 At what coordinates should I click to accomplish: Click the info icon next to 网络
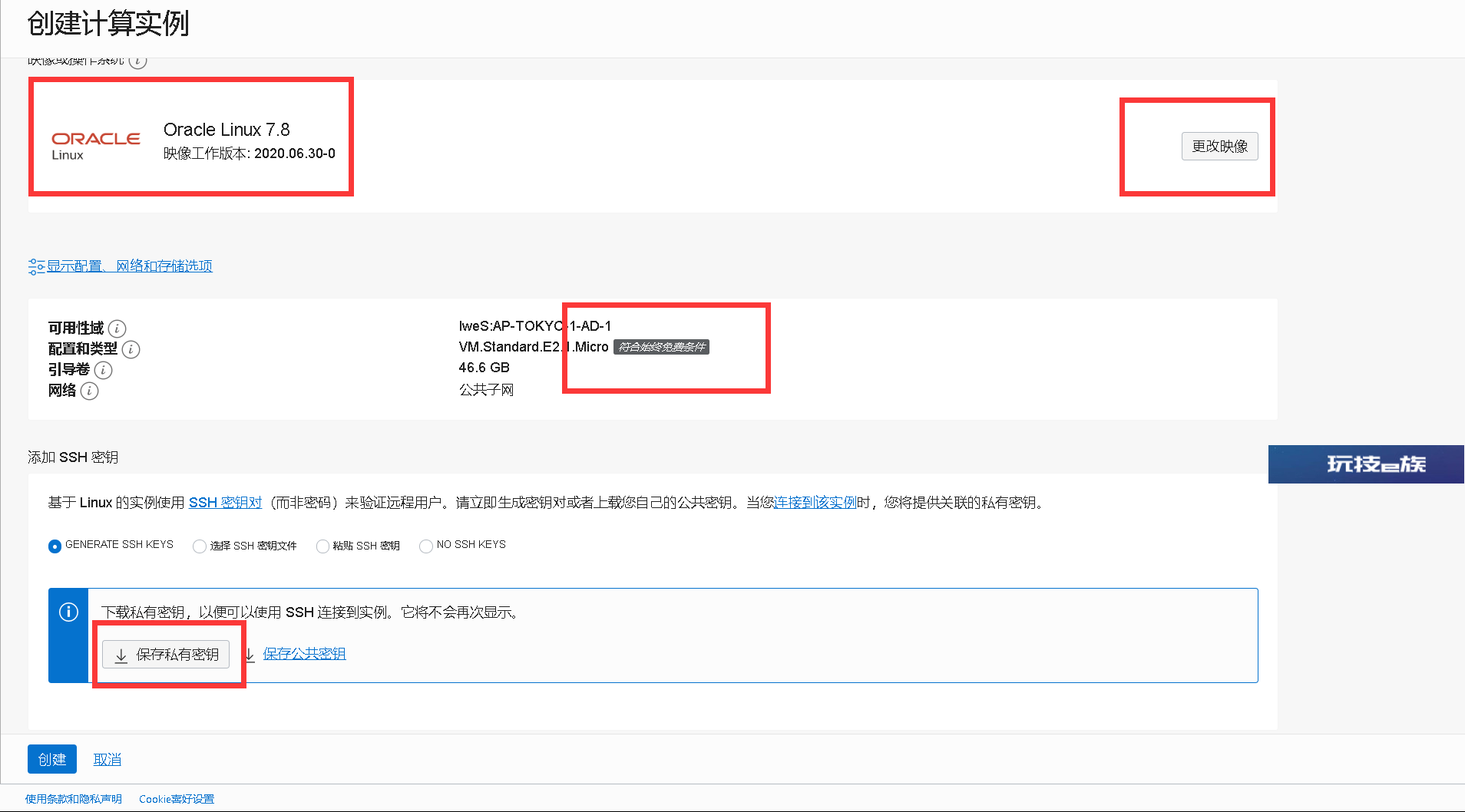click(89, 391)
